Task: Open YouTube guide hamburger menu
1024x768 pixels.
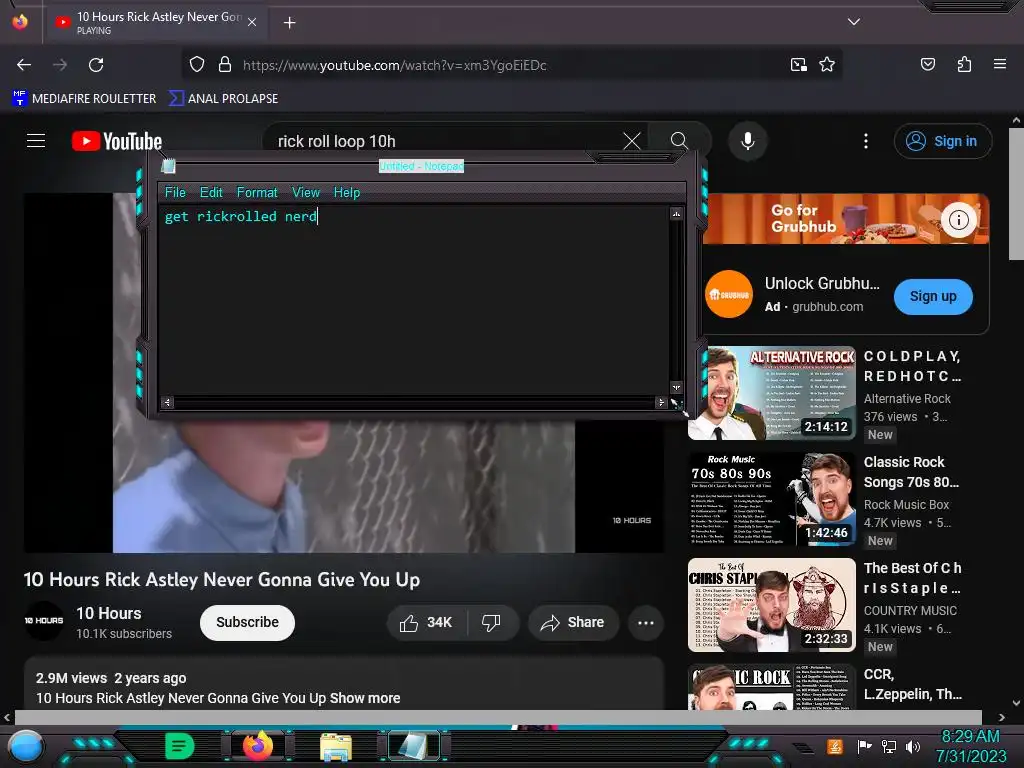Action: coord(36,140)
